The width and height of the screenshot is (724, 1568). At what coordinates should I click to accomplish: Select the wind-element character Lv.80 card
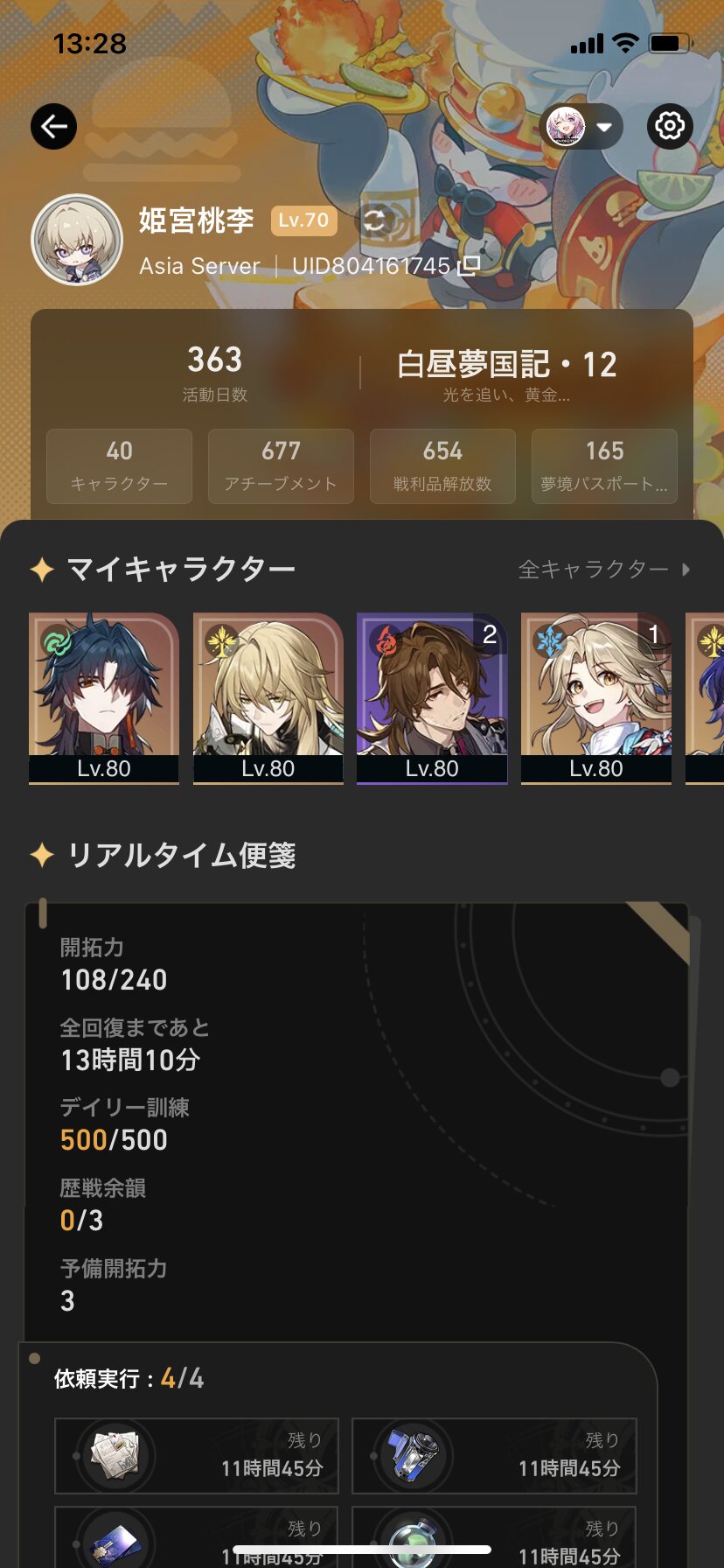[104, 698]
